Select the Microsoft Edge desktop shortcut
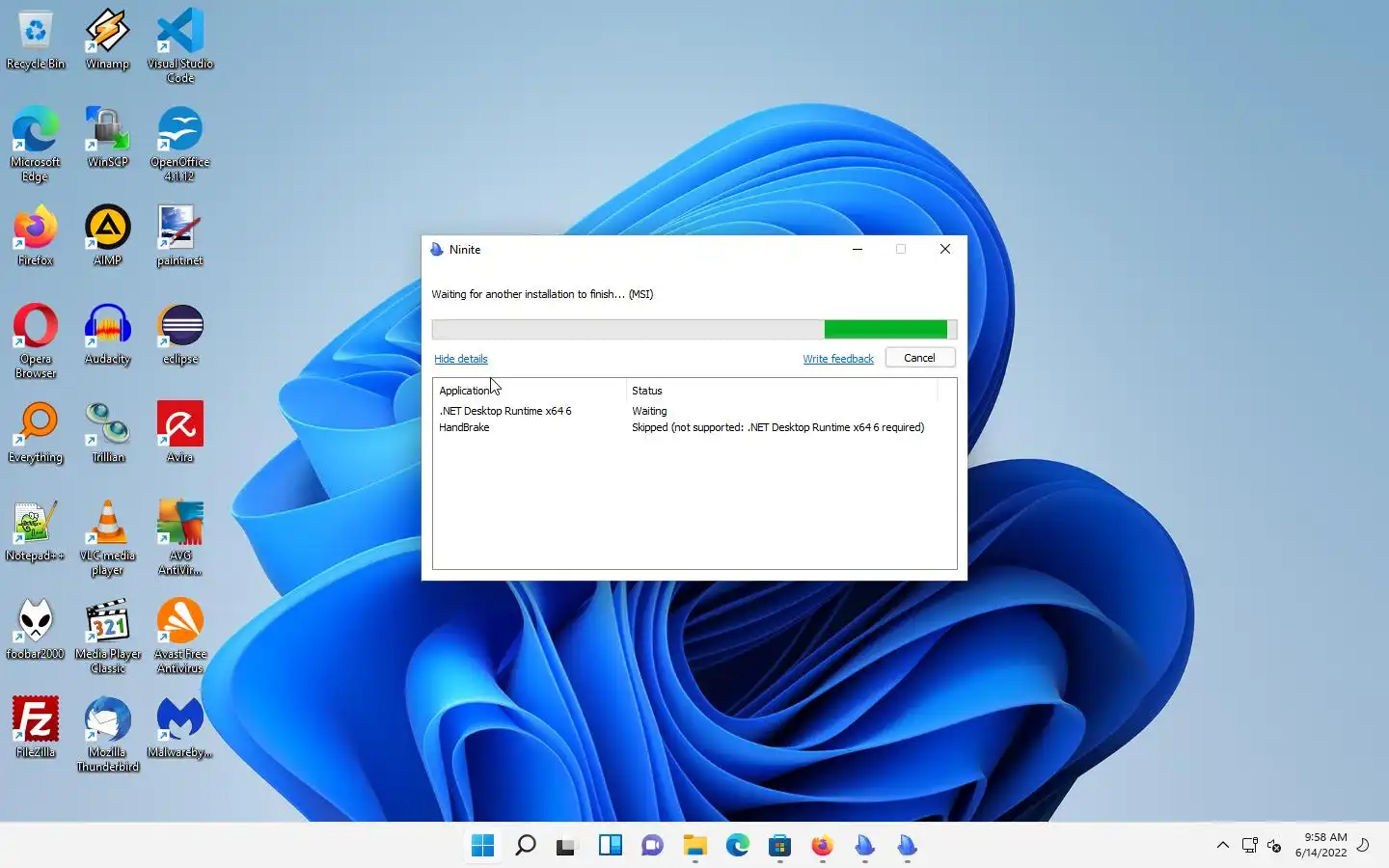The width and height of the screenshot is (1389, 868). click(x=36, y=145)
